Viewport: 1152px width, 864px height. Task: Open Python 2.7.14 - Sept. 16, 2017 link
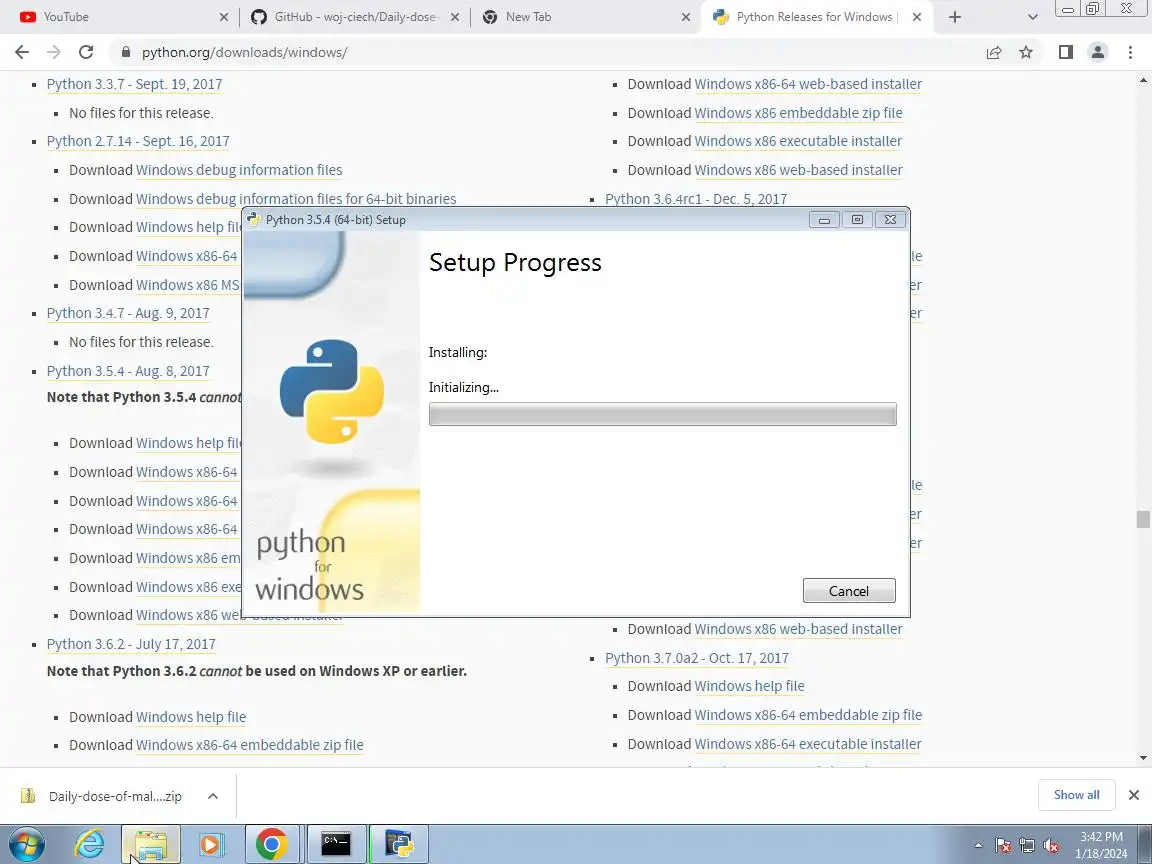pos(138,141)
